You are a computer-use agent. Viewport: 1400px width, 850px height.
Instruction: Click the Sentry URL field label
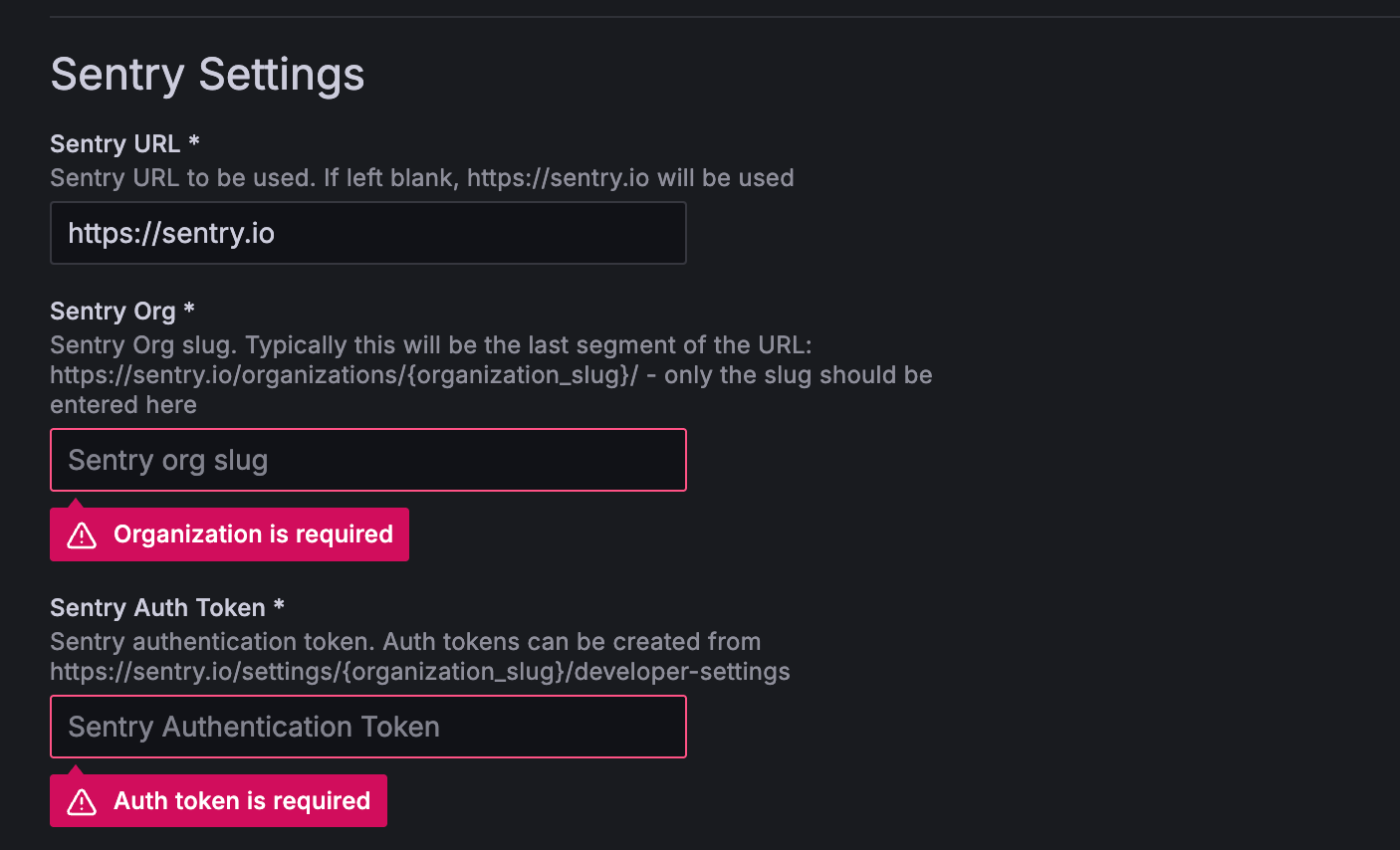pos(115,143)
